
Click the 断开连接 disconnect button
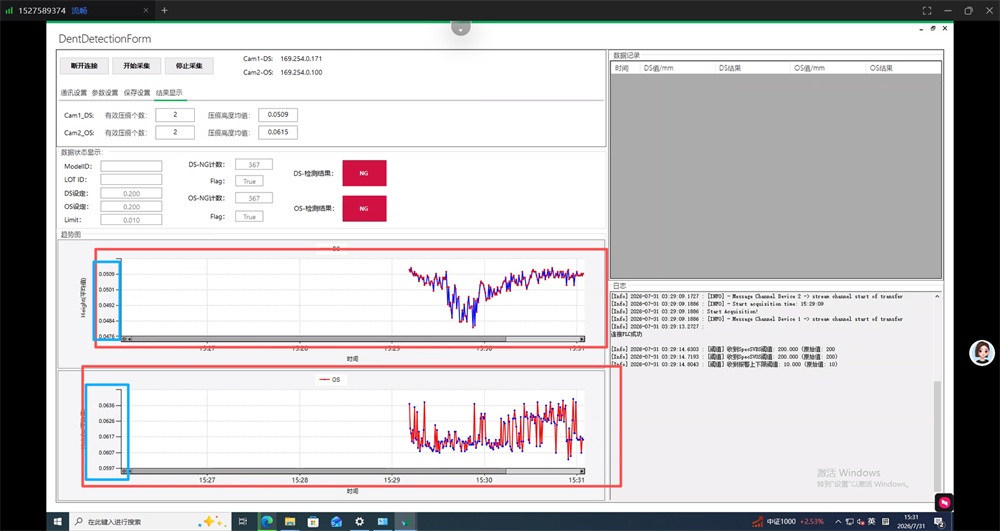click(84, 66)
